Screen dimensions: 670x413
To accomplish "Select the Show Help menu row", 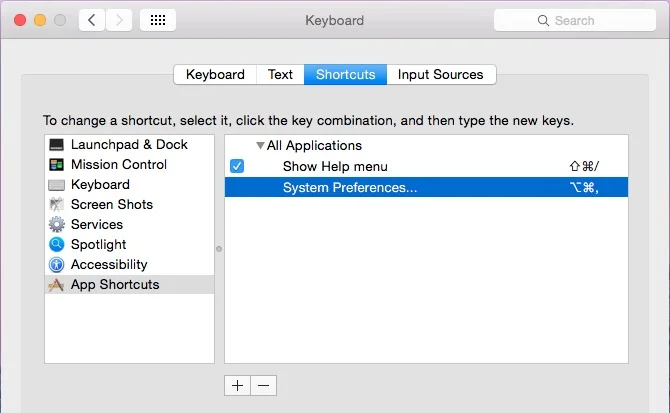I will (x=426, y=166).
